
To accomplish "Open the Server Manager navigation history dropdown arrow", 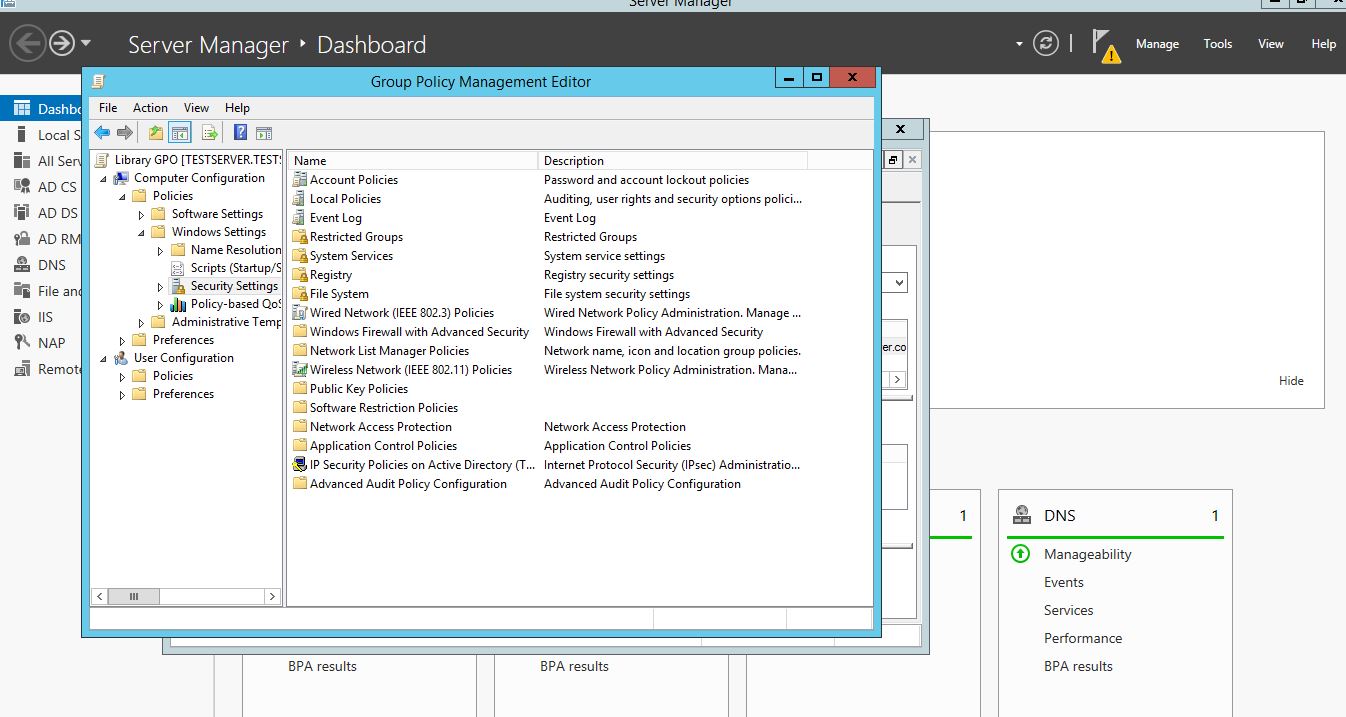I will click(86, 43).
